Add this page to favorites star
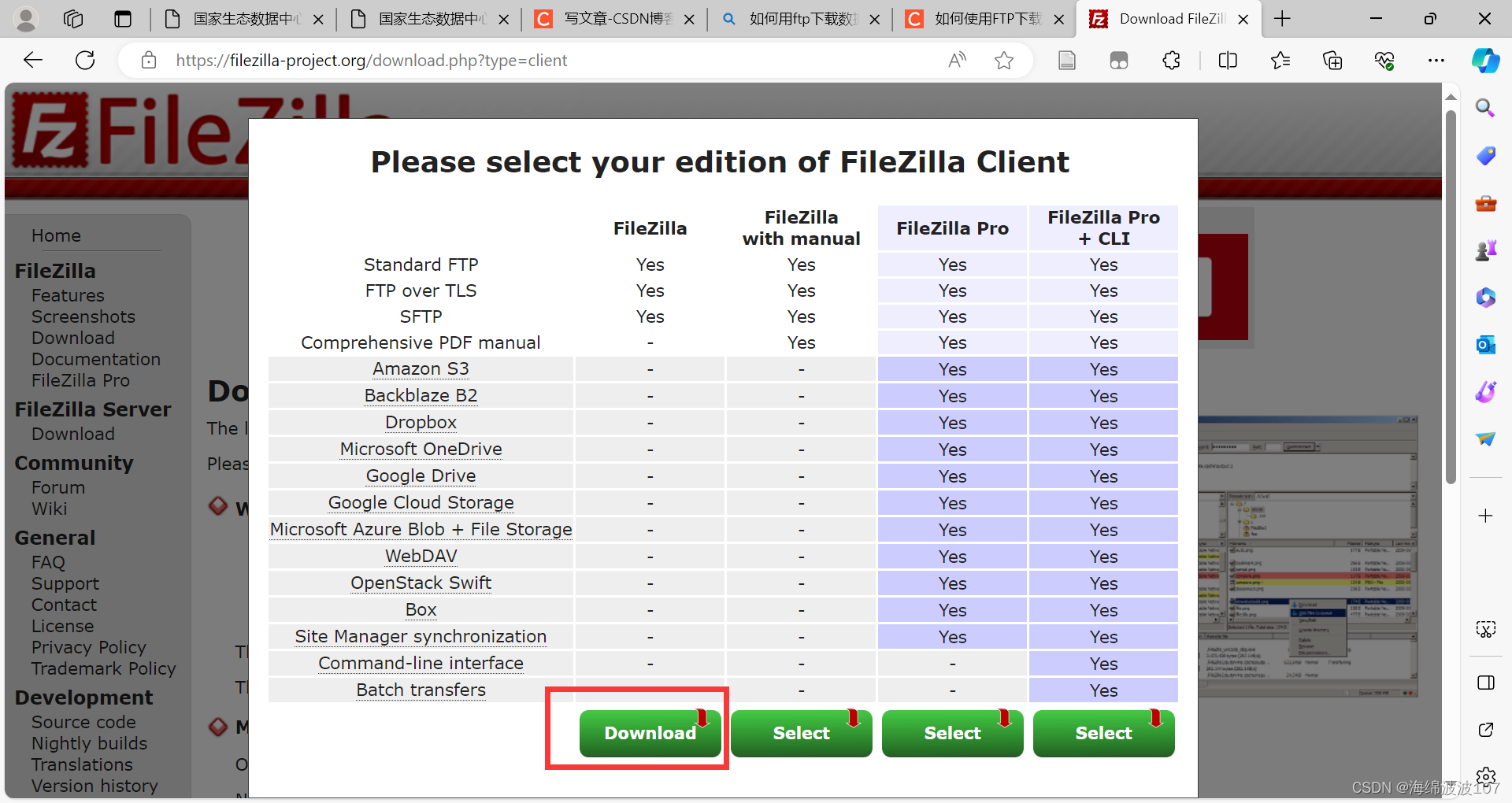The width and height of the screenshot is (1512, 803). tap(1003, 61)
